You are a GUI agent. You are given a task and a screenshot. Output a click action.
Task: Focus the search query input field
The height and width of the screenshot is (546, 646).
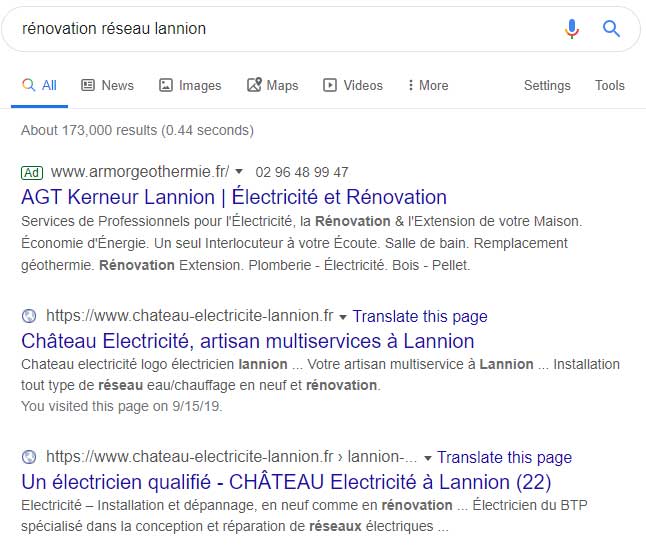coord(284,29)
